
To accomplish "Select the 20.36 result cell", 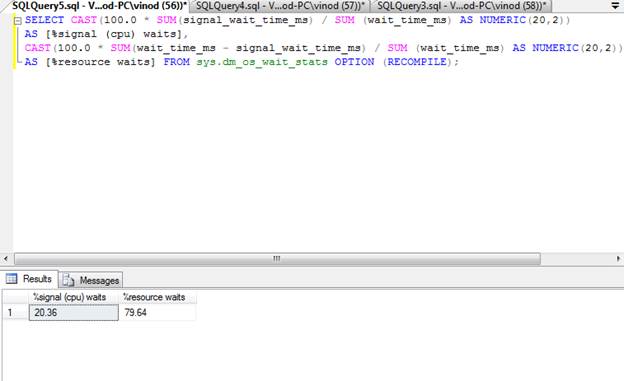I will (x=74, y=313).
